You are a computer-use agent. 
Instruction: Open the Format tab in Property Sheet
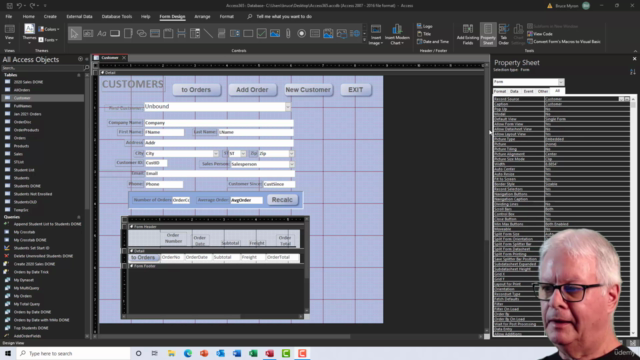point(500,91)
